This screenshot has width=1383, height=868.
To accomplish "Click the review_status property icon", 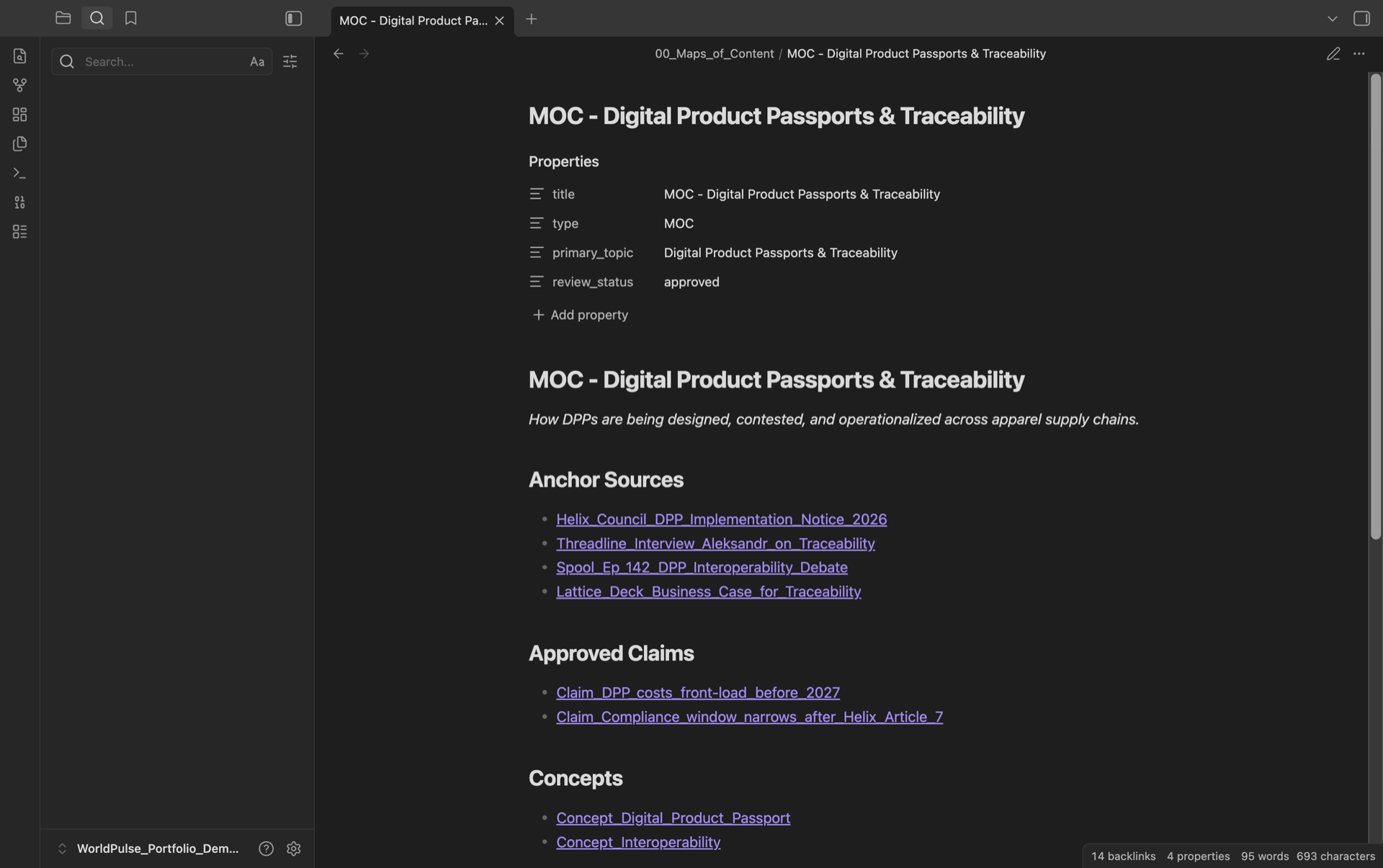I will [536, 282].
